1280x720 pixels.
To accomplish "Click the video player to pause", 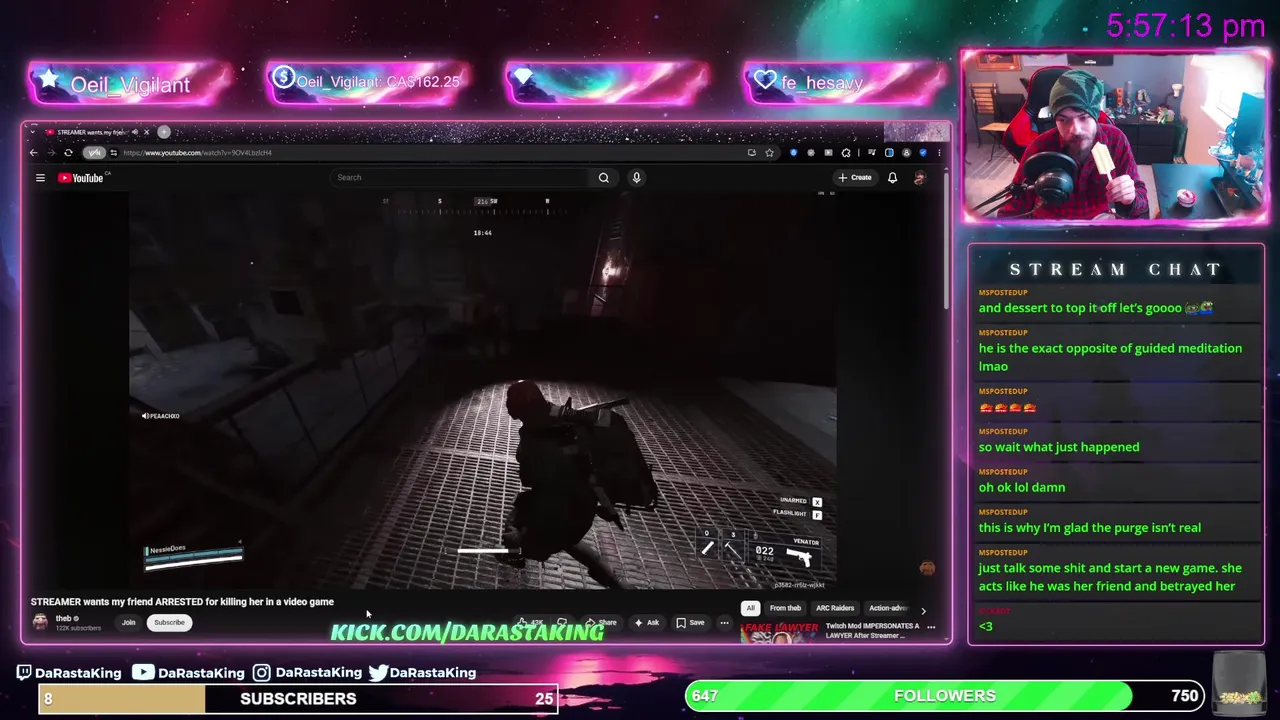I will (482, 390).
